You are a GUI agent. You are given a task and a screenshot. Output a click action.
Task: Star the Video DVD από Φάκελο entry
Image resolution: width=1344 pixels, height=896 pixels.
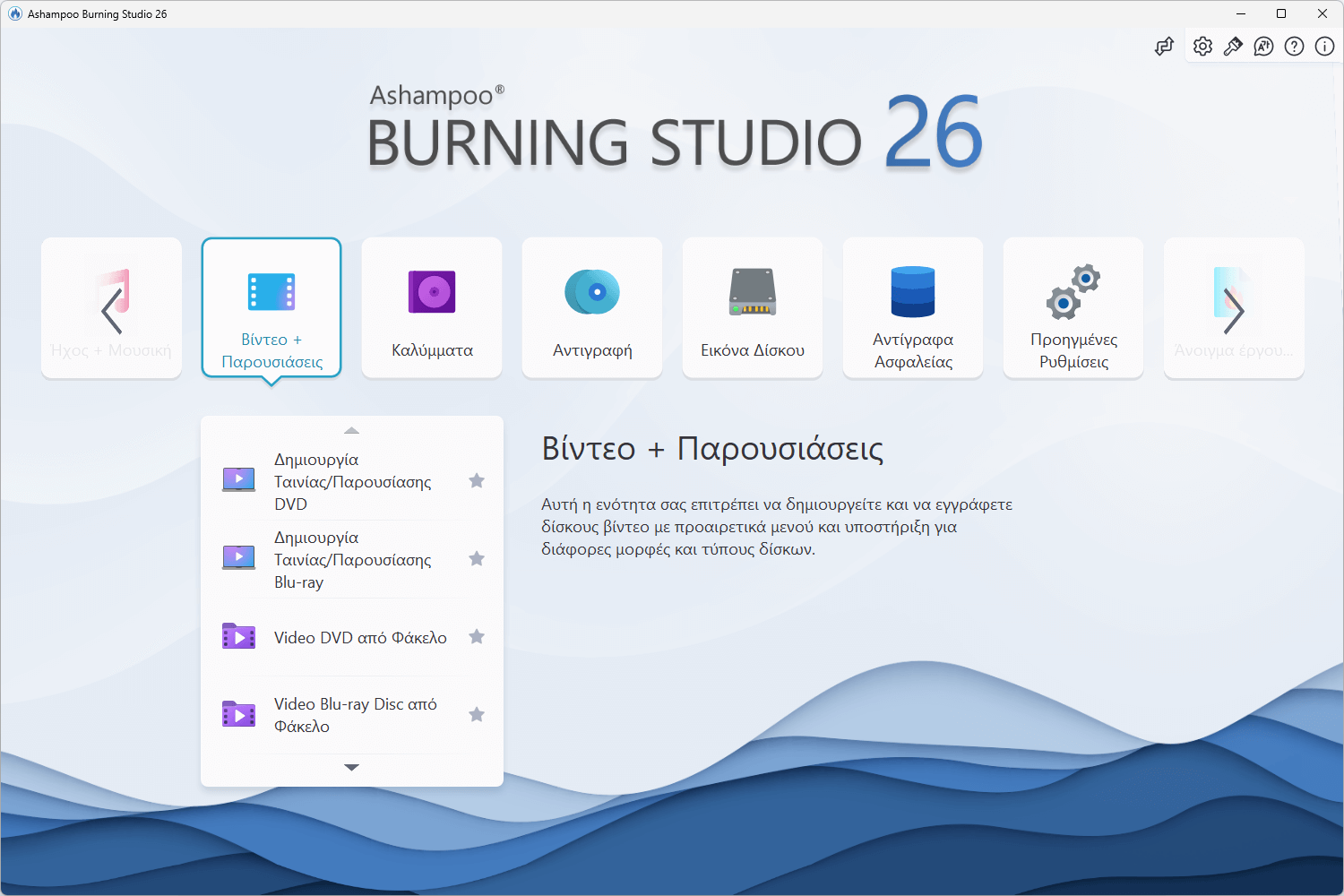tap(477, 637)
